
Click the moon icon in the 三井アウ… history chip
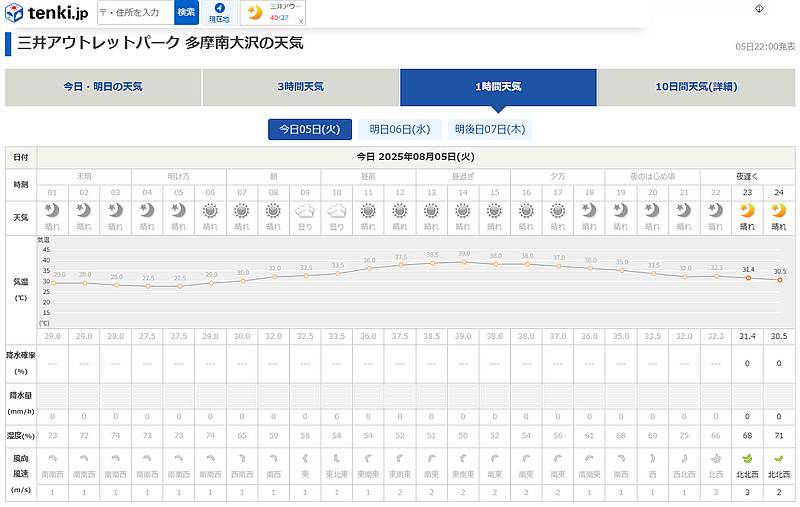(x=255, y=12)
